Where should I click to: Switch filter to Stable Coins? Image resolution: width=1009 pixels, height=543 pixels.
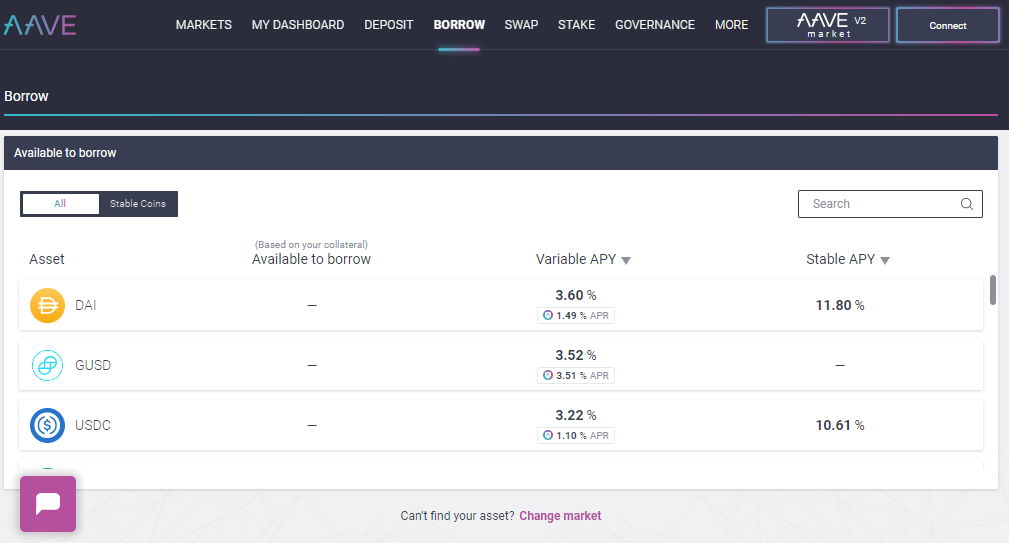tap(138, 204)
